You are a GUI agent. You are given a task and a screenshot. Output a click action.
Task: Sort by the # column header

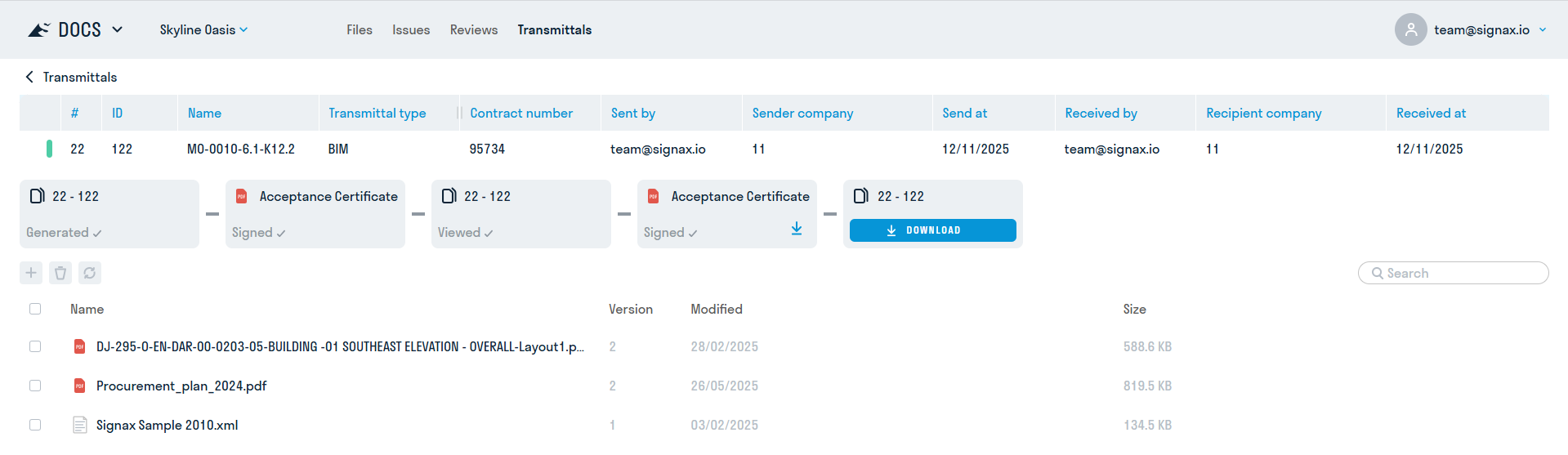74,113
